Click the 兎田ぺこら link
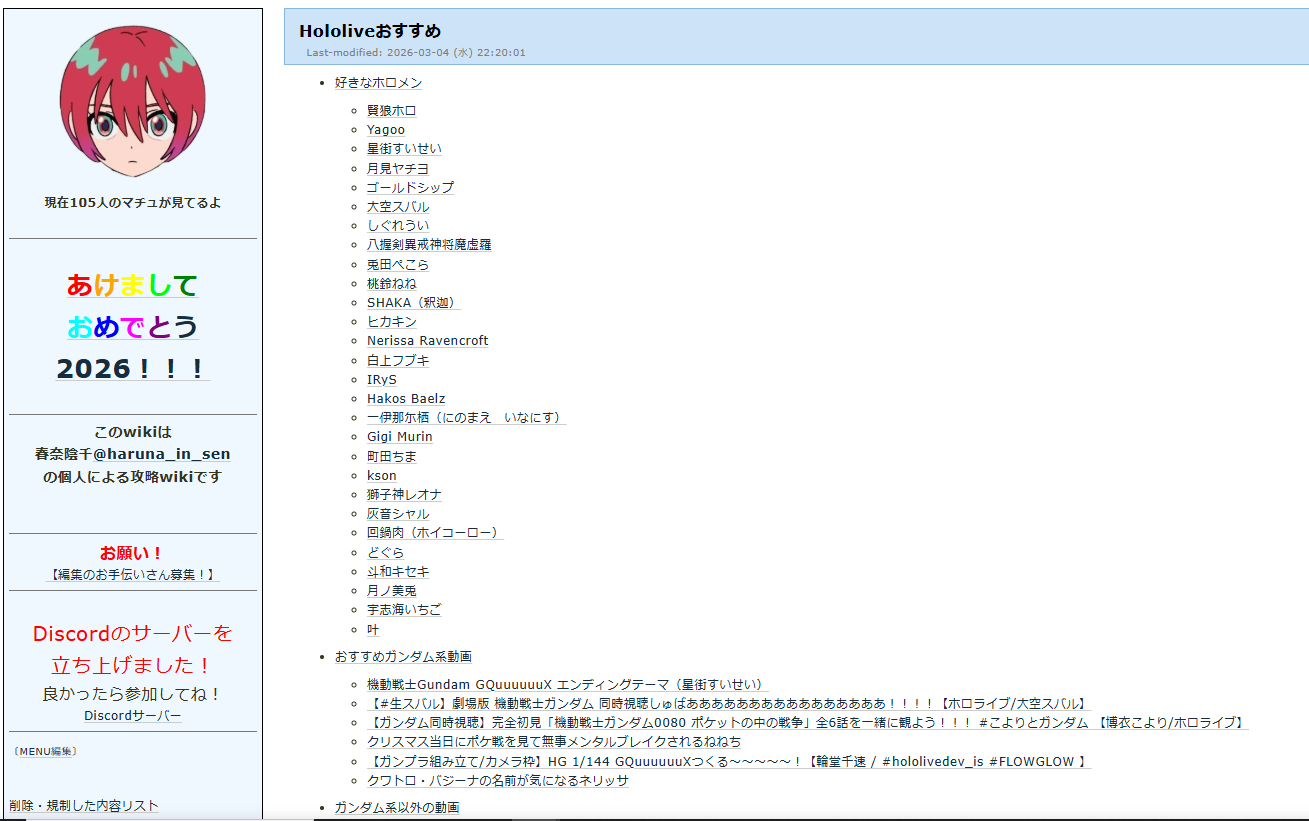 click(x=397, y=265)
